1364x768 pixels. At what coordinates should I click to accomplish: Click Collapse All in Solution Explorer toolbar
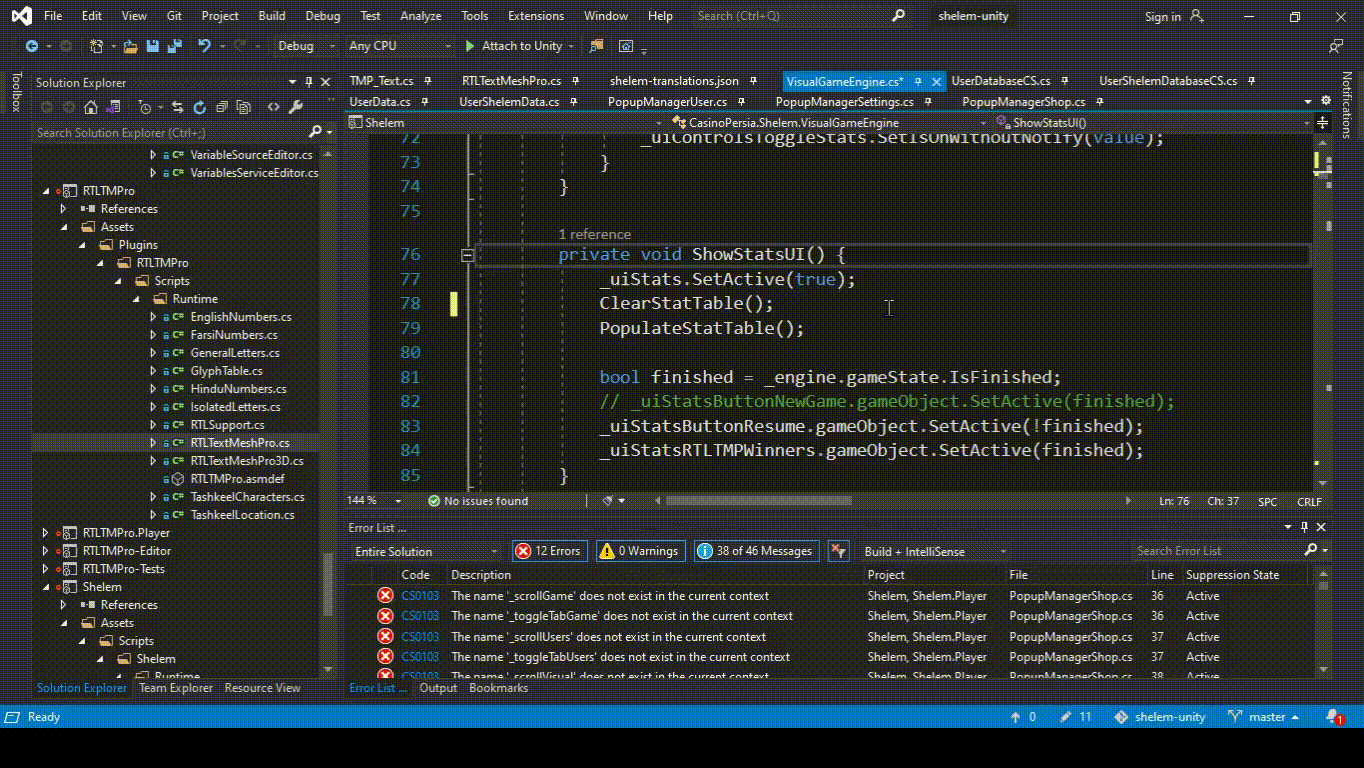point(221,107)
